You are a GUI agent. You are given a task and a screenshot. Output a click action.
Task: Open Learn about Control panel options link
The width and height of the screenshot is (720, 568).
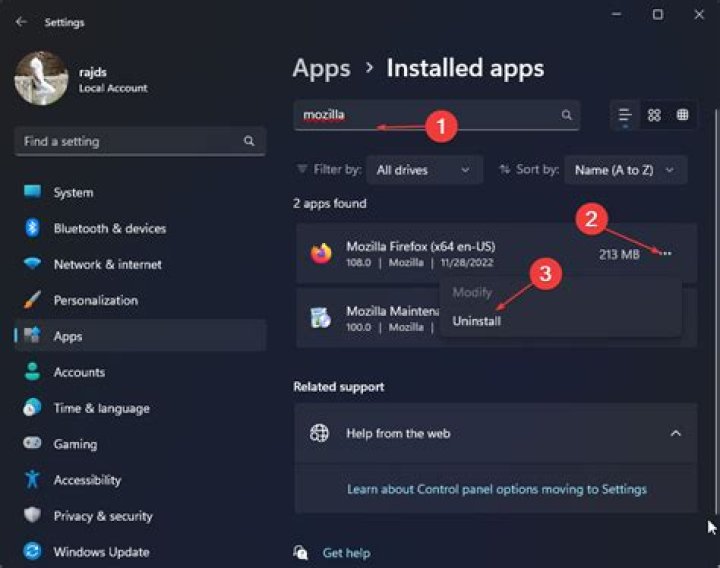(497, 489)
